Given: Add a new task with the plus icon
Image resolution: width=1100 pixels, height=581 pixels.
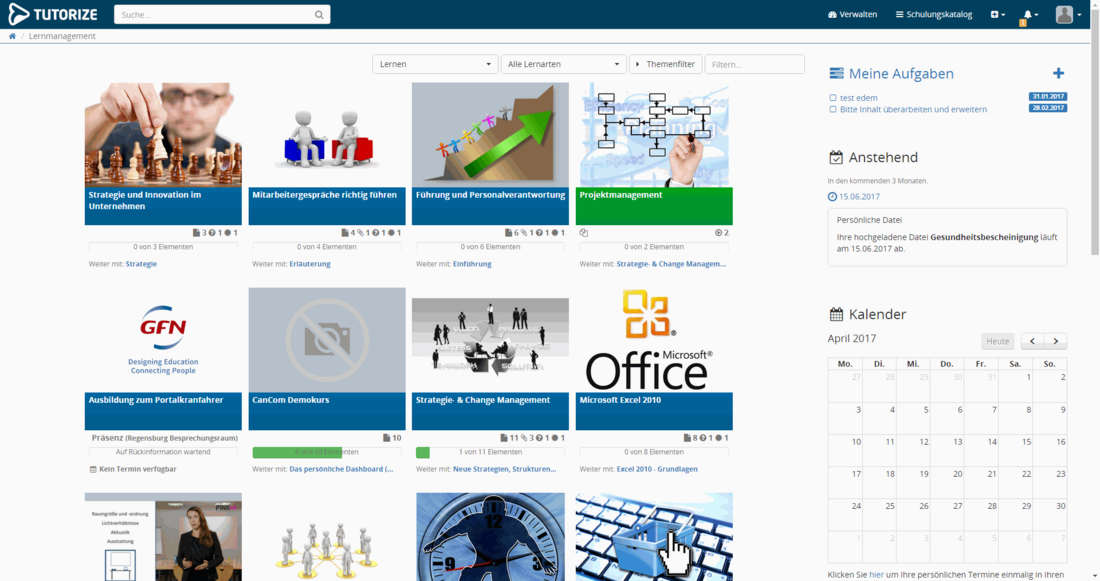Looking at the screenshot, I should (x=1059, y=73).
